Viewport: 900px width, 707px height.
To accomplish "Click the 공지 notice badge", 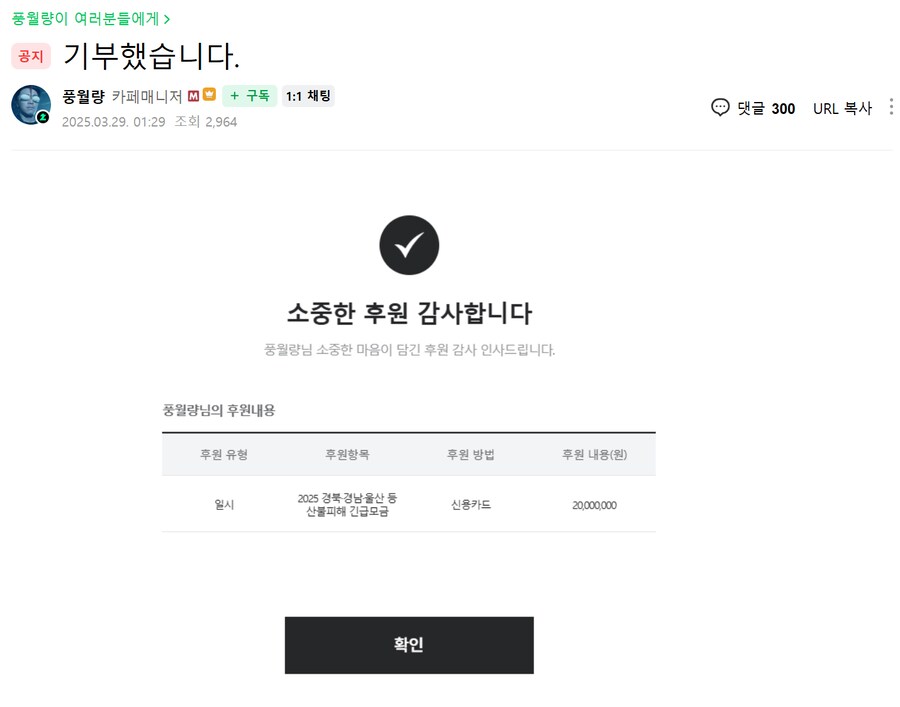I will pos(30,56).
